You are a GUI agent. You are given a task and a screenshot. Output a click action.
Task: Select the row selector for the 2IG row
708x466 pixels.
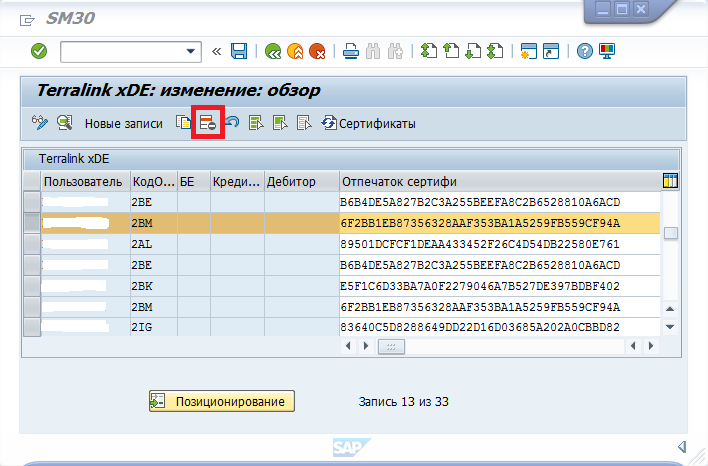tap(32, 327)
